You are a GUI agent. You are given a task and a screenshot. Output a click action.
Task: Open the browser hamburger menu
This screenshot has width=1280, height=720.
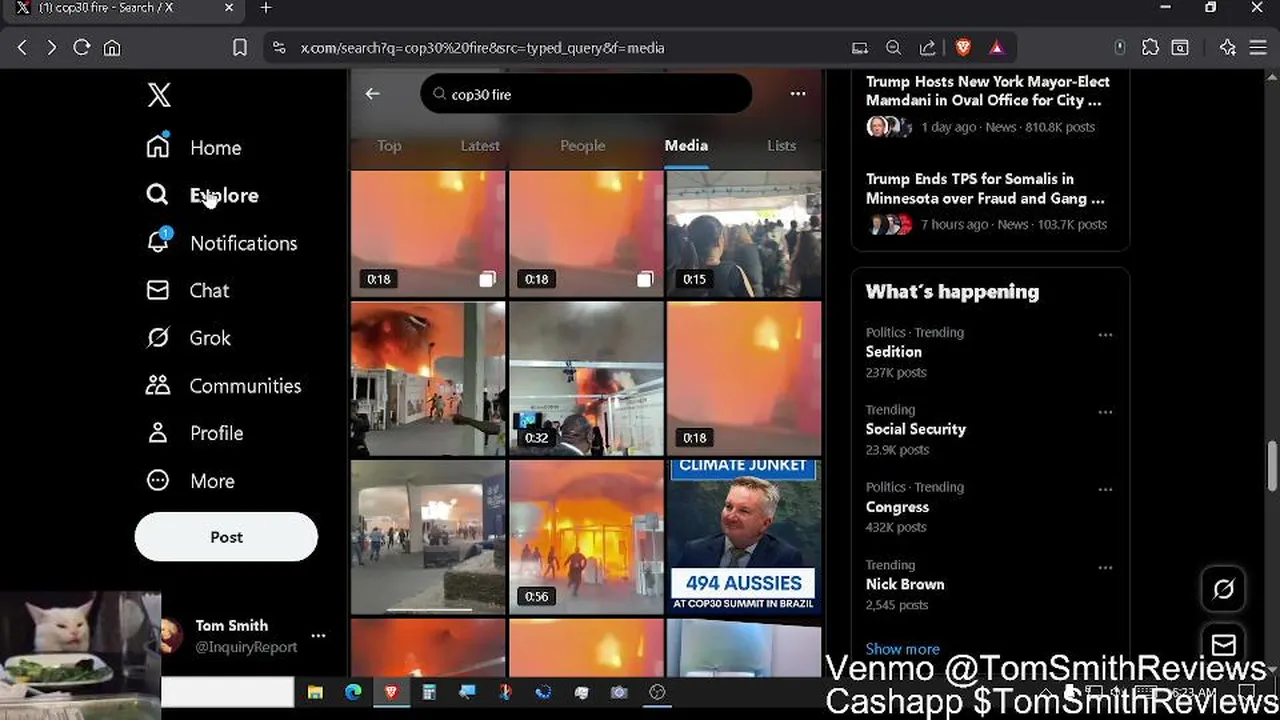pos(1258,47)
